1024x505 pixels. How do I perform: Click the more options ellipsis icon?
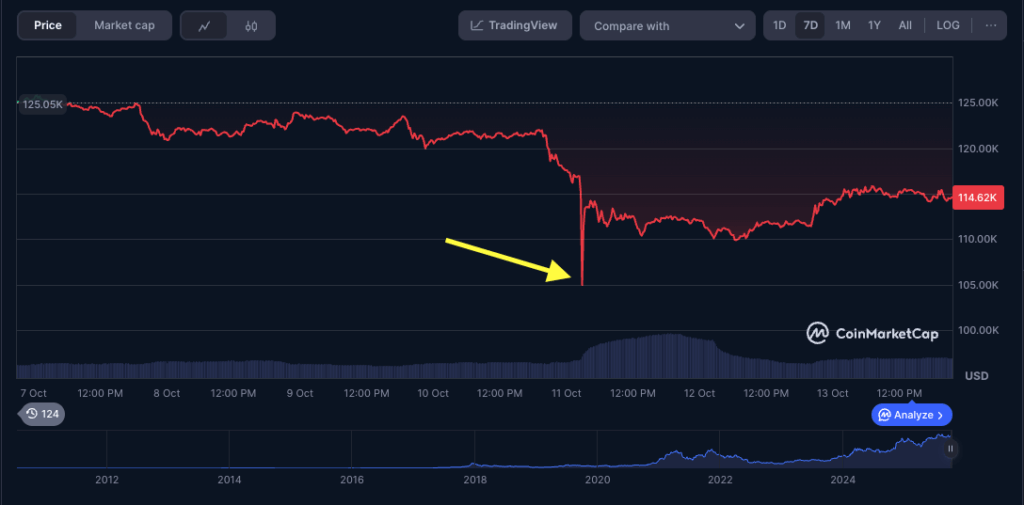[991, 26]
